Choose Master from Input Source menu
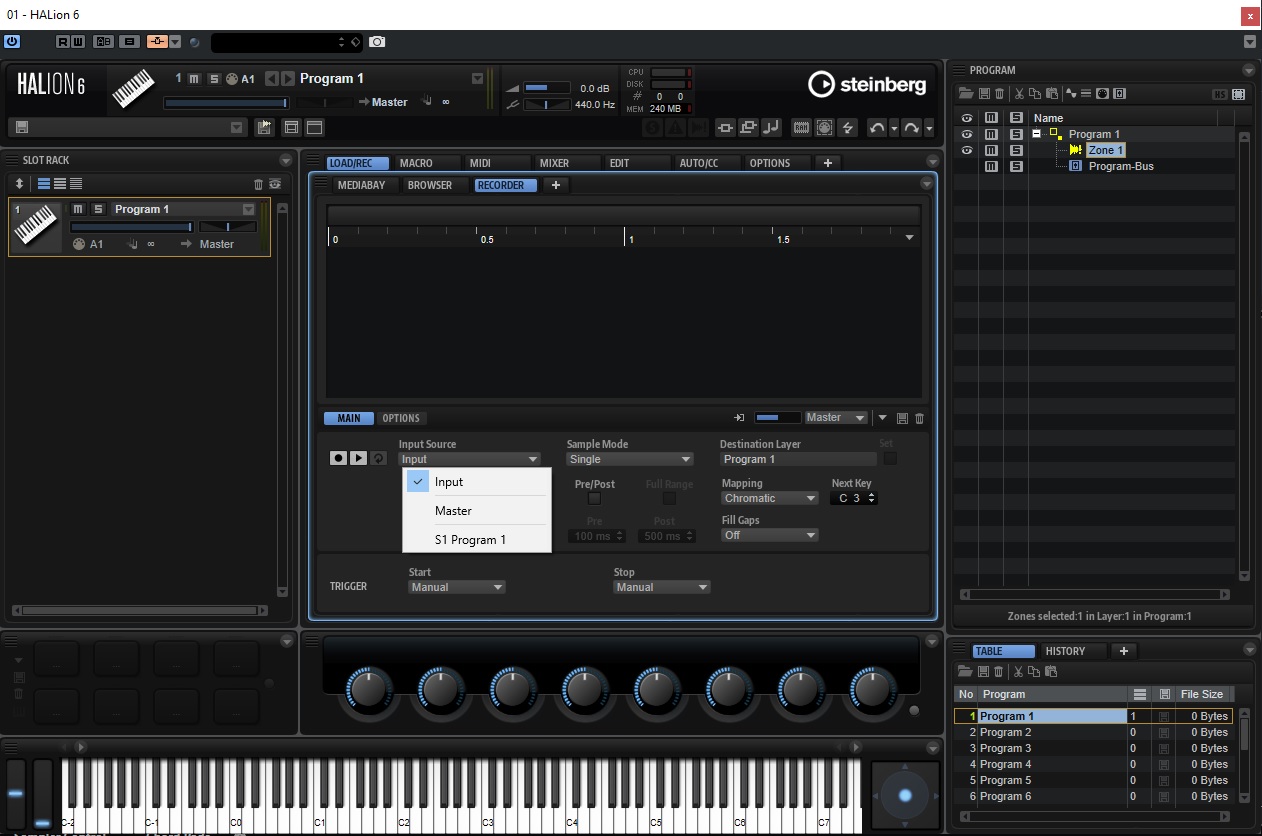 (x=476, y=511)
